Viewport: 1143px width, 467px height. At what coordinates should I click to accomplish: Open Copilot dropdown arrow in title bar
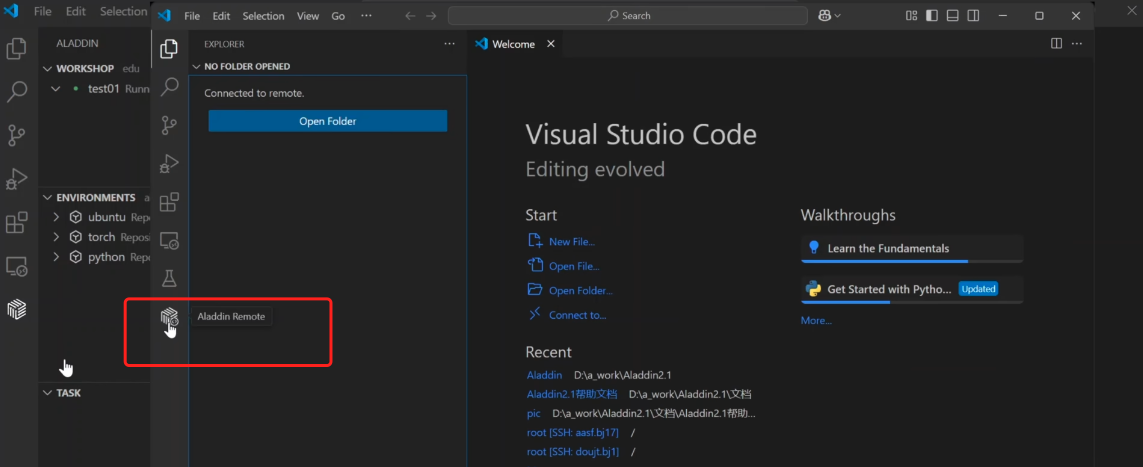[x=838, y=15]
